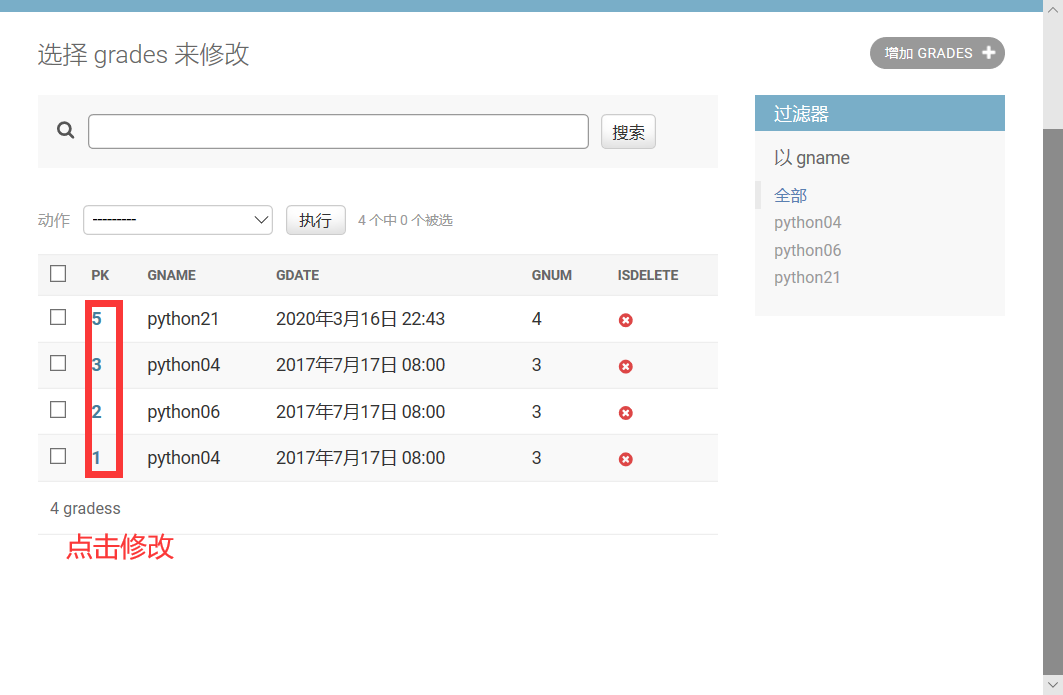
Task: Click the 增加 GRADES button
Action: click(x=937, y=53)
